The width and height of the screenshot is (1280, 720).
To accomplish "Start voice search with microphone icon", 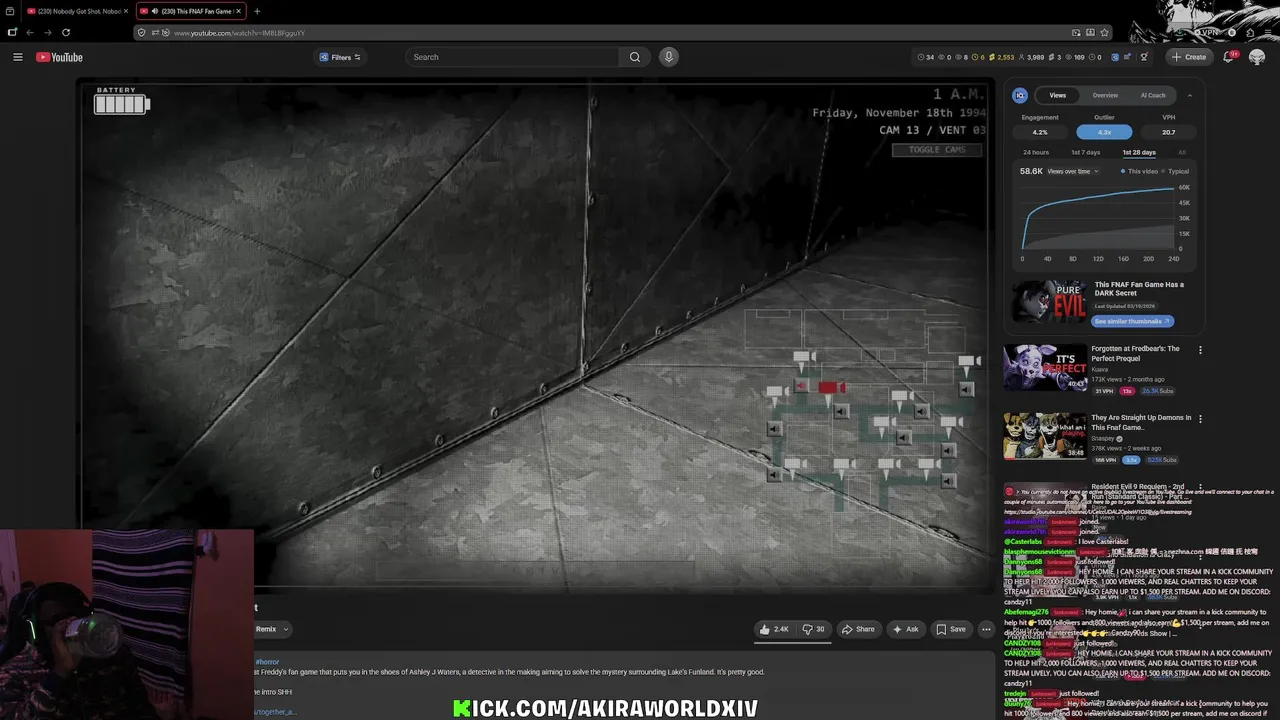I will tap(669, 57).
